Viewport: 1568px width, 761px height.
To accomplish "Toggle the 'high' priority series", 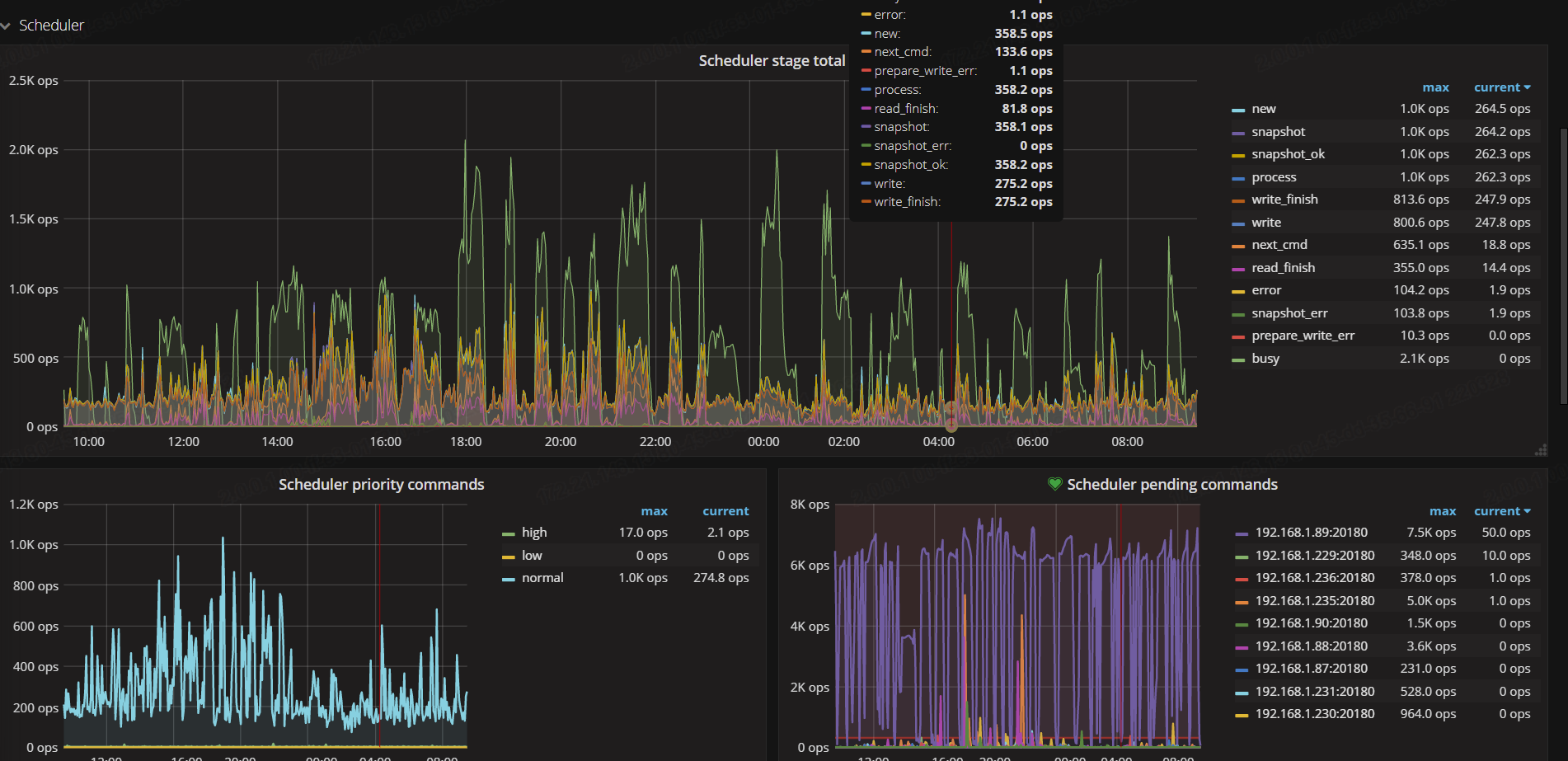I will point(533,533).
